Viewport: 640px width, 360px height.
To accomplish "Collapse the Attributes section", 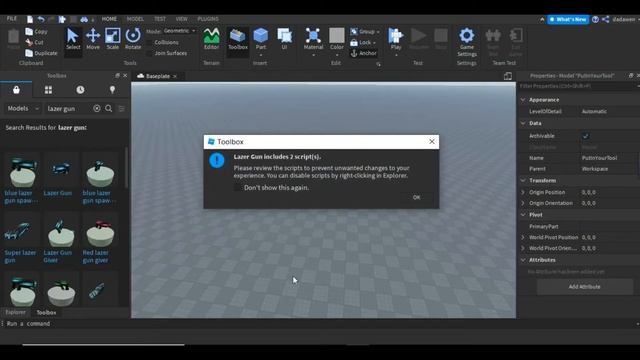I will click(523, 260).
